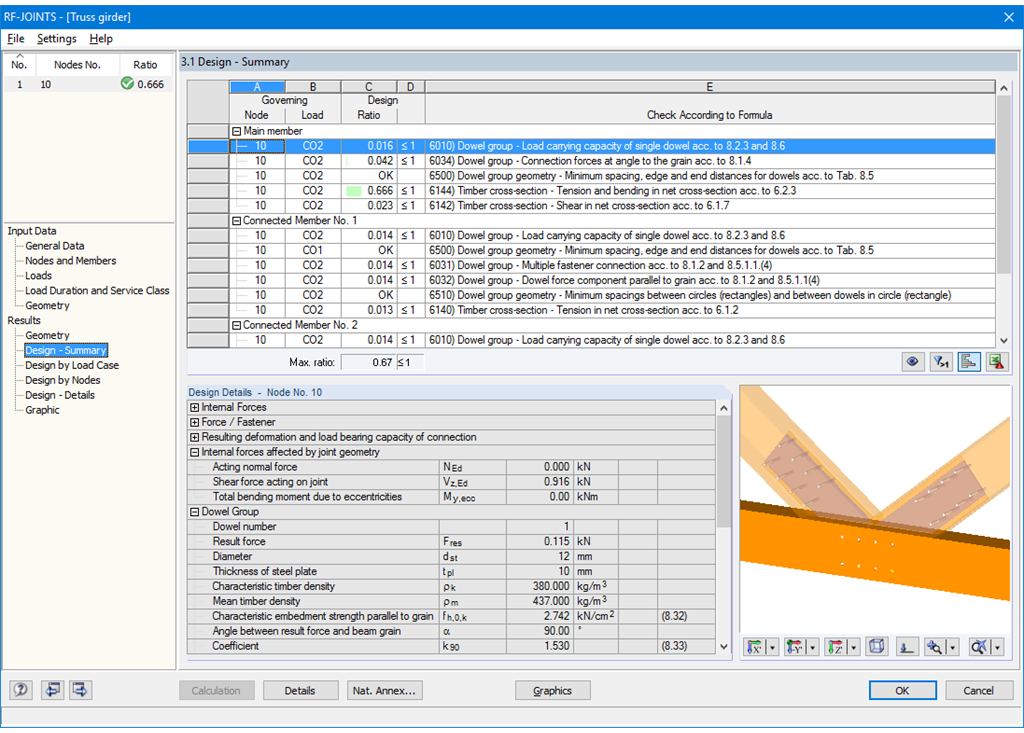Collapse Connected Member No. 2 group
The height and width of the screenshot is (733, 1024).
[236, 325]
